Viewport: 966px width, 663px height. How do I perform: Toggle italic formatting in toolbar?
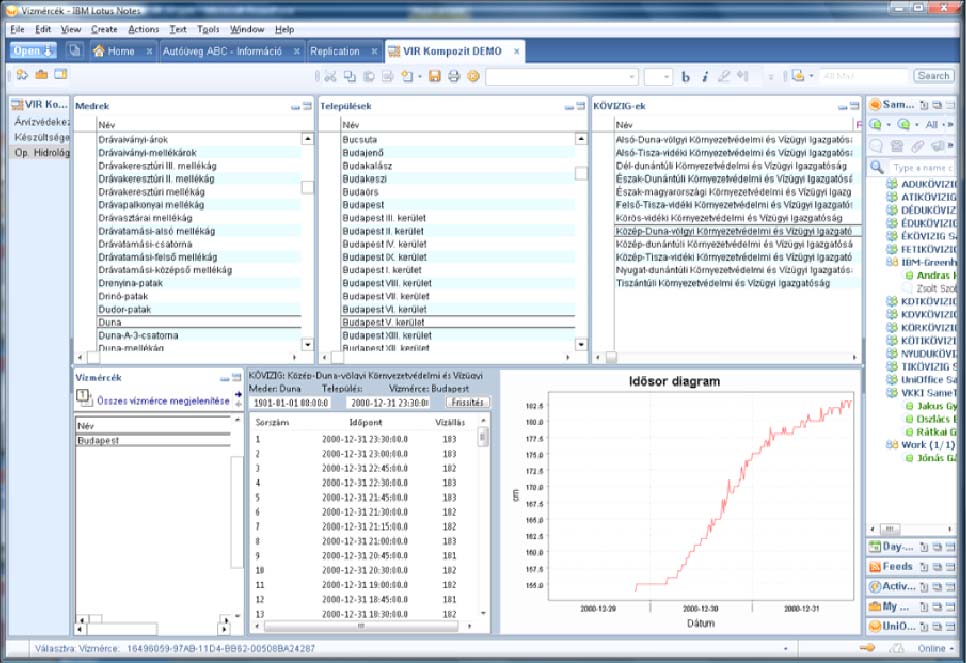[x=705, y=77]
